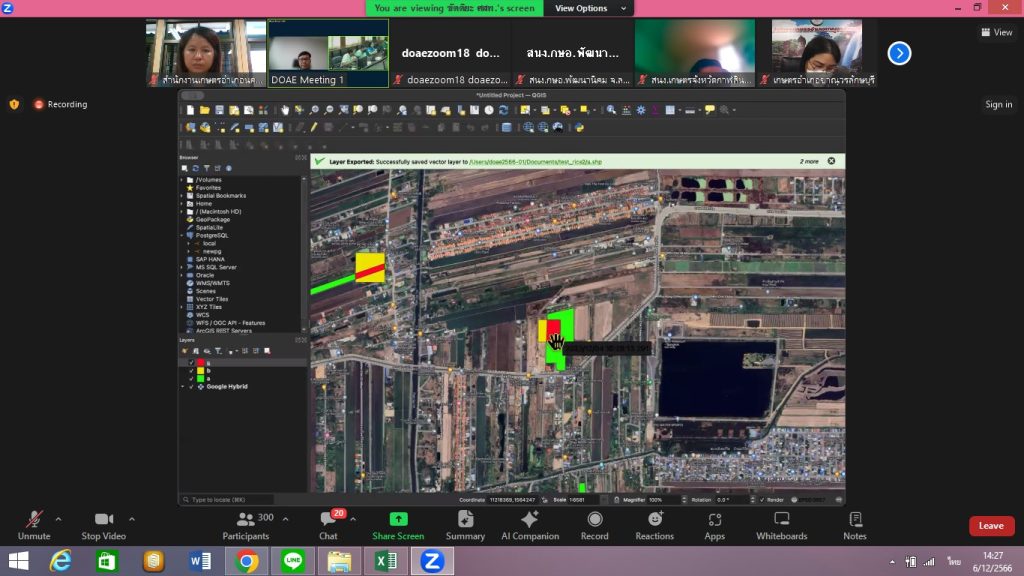Open the exported shapefile path link
The image size is (1024, 576).
tap(535, 160)
